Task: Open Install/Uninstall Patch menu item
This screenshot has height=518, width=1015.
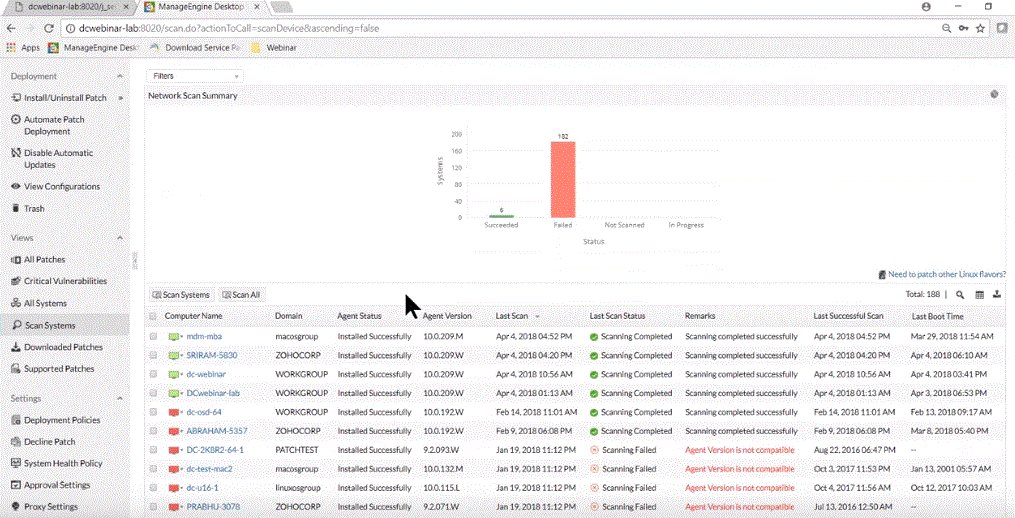Action: [x=59, y=98]
